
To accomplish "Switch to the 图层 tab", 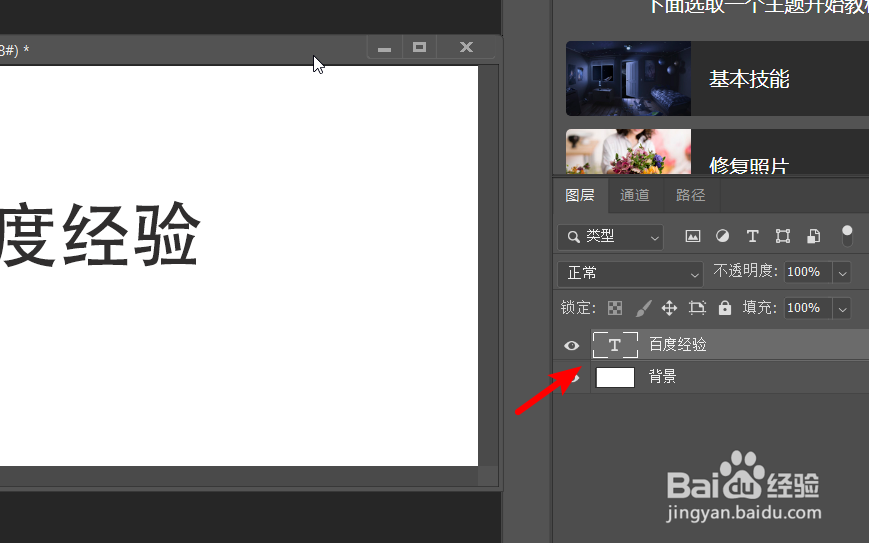I will tap(580, 195).
